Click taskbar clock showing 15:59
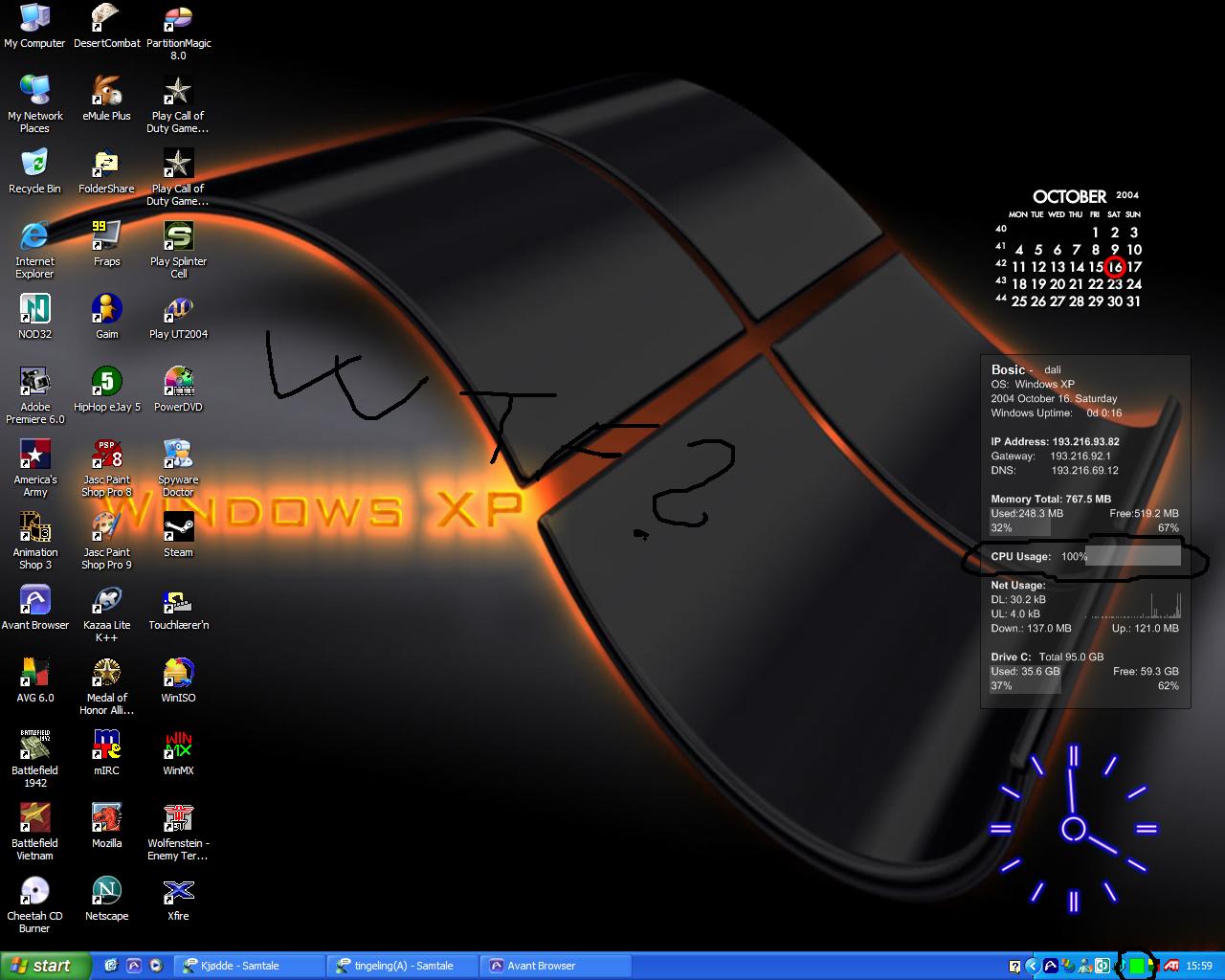Screen dimensions: 1225x980 tap(1199, 966)
